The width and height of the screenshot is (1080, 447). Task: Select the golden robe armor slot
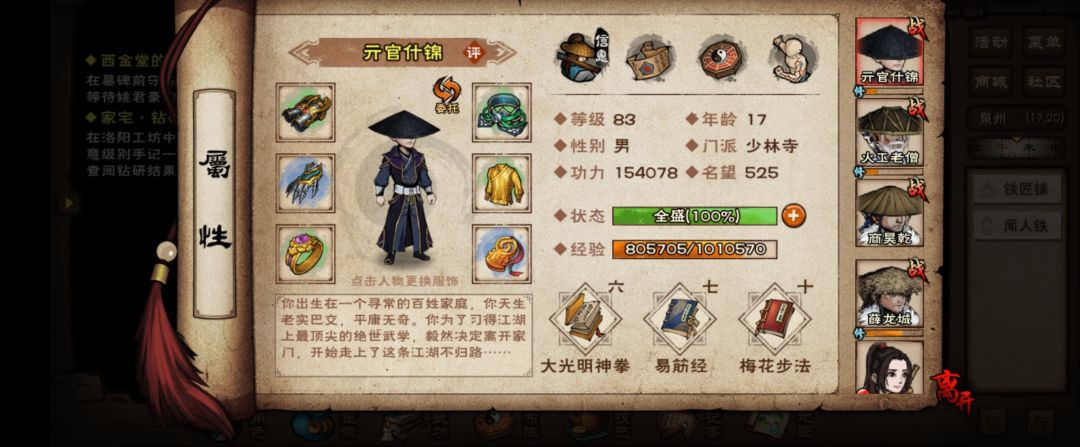(501, 183)
